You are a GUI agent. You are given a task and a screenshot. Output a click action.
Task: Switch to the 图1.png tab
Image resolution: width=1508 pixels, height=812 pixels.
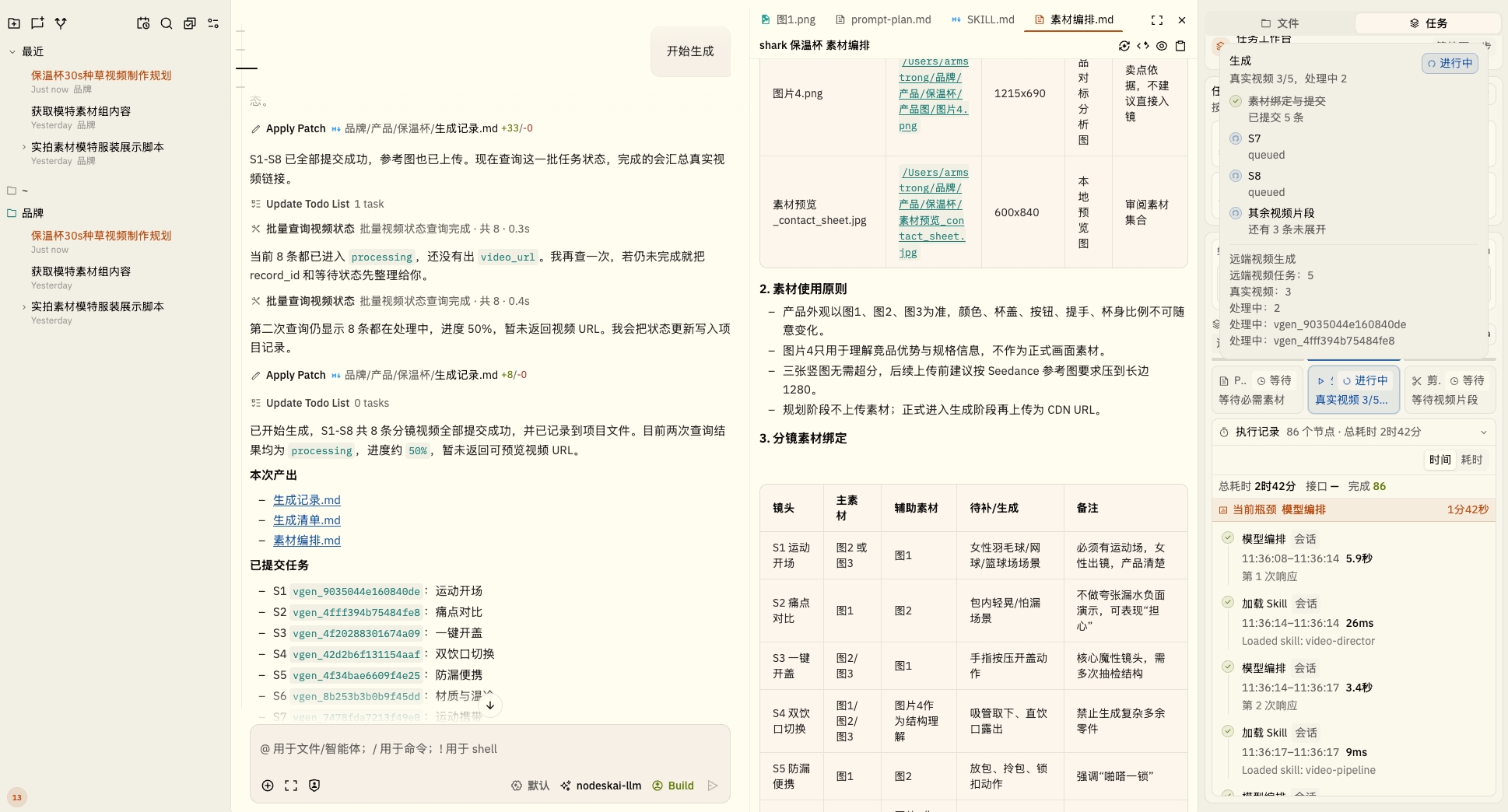coord(788,19)
